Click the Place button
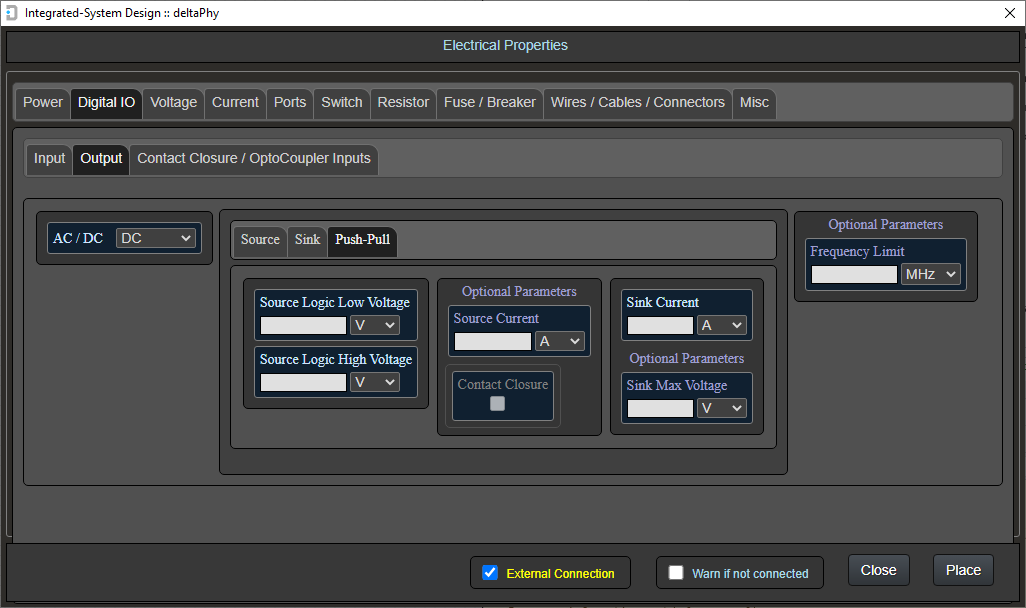The image size is (1026, 608). (x=963, y=570)
